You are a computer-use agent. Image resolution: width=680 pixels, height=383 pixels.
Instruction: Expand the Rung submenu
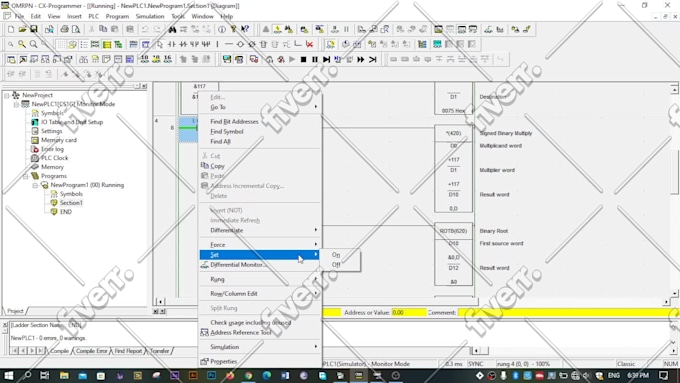tap(259, 279)
